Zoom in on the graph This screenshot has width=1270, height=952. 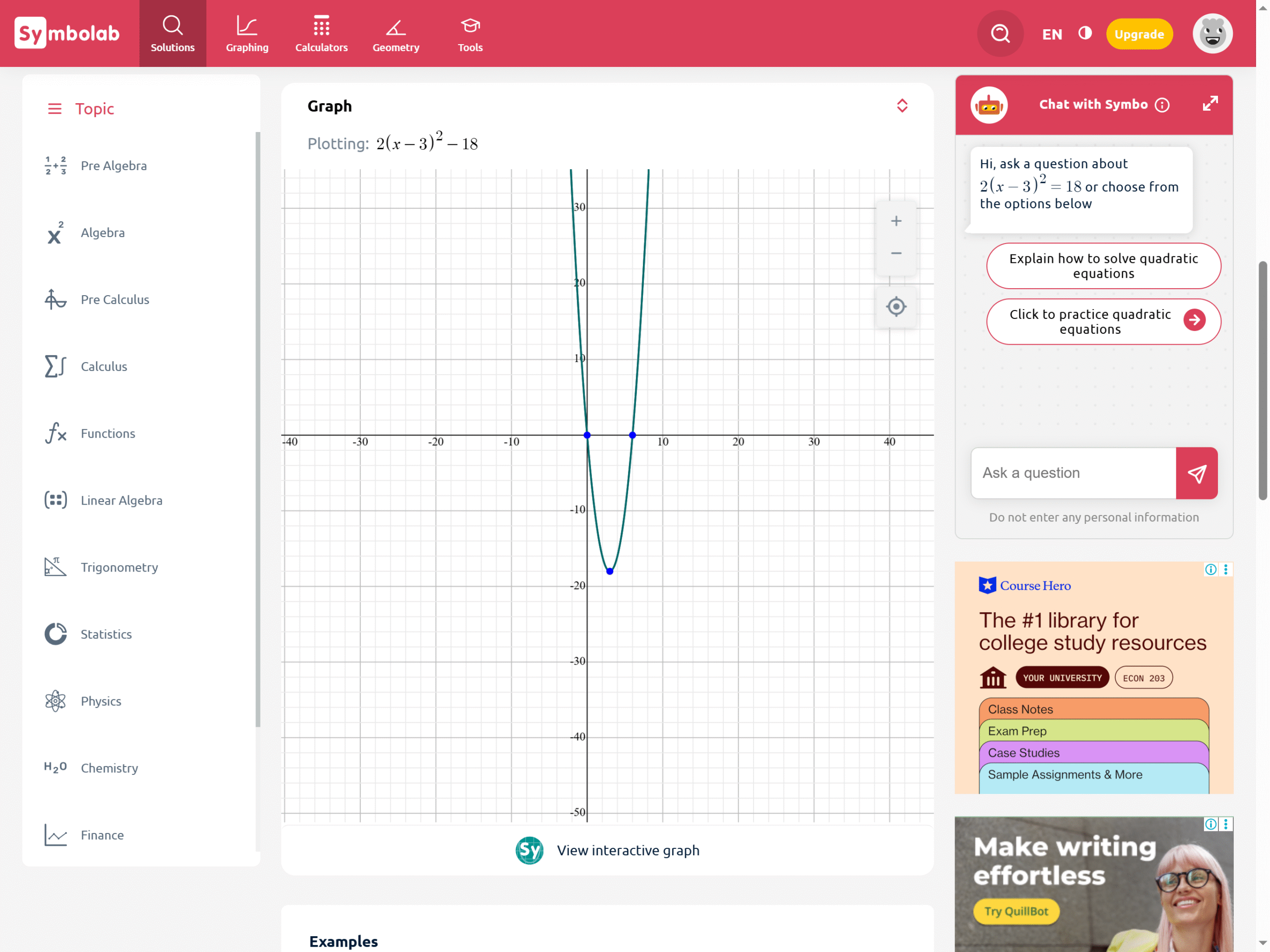895,221
